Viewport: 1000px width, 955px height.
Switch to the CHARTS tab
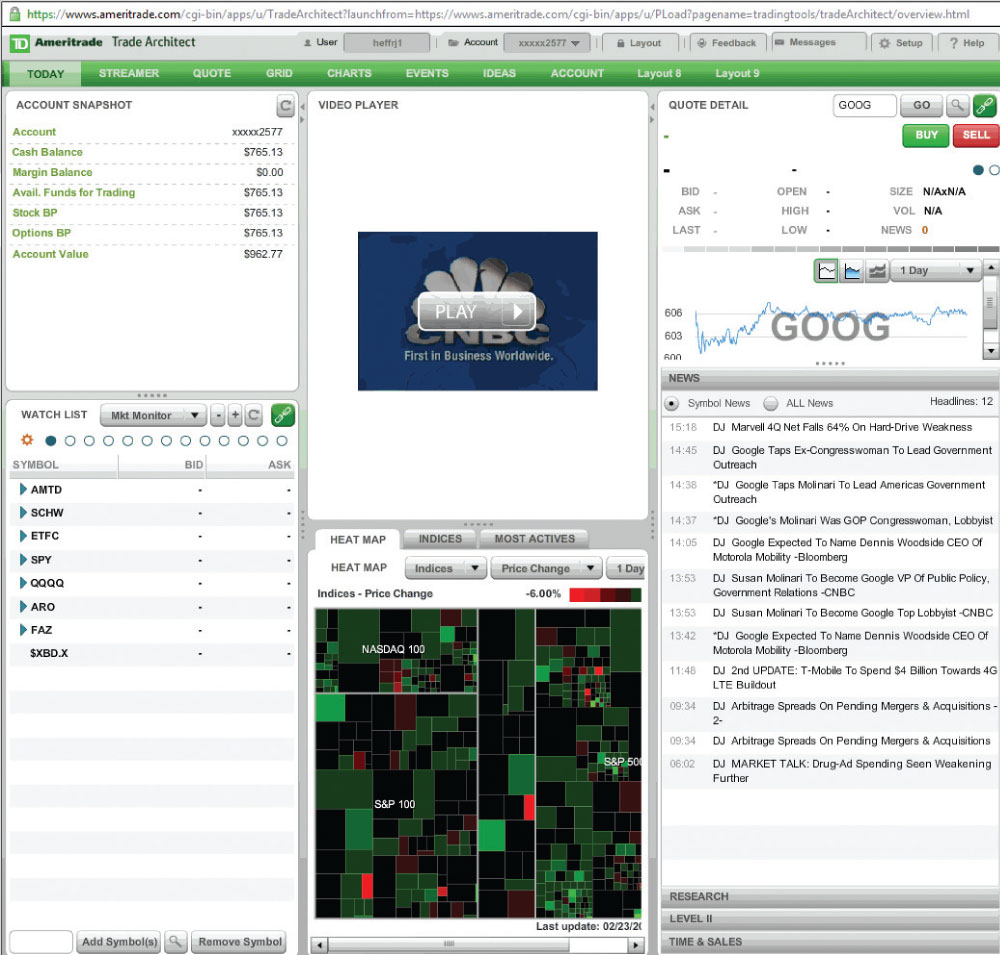(349, 73)
